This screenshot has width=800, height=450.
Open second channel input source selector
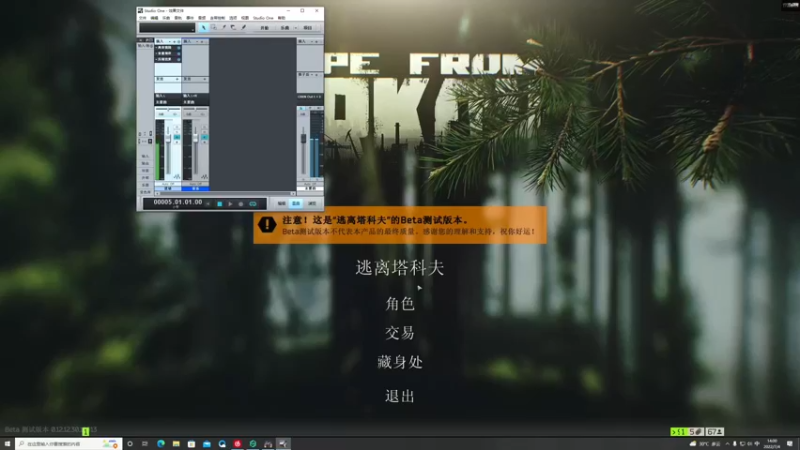coord(195,96)
